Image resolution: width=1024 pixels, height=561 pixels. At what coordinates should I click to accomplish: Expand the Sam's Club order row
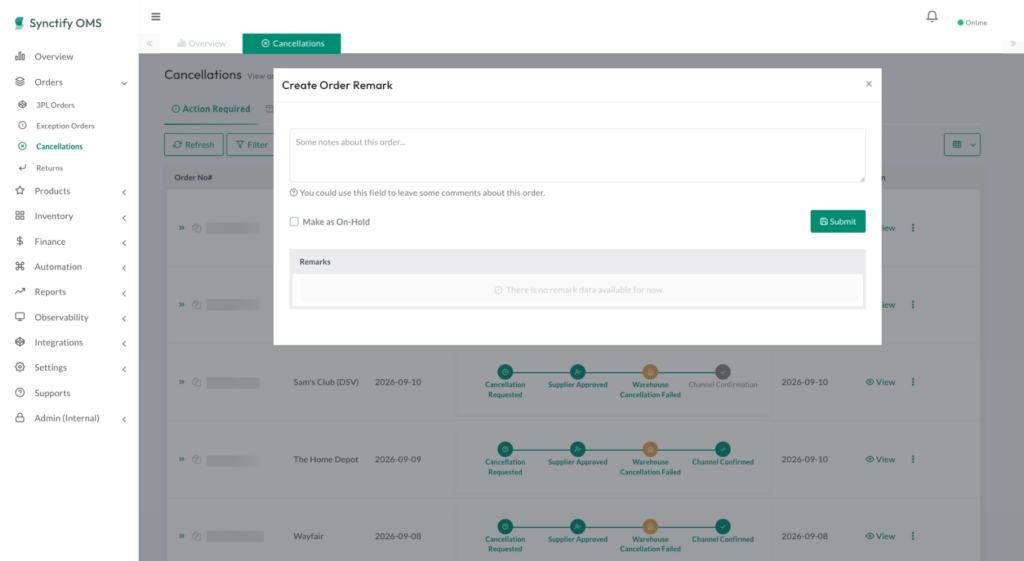[182, 382]
